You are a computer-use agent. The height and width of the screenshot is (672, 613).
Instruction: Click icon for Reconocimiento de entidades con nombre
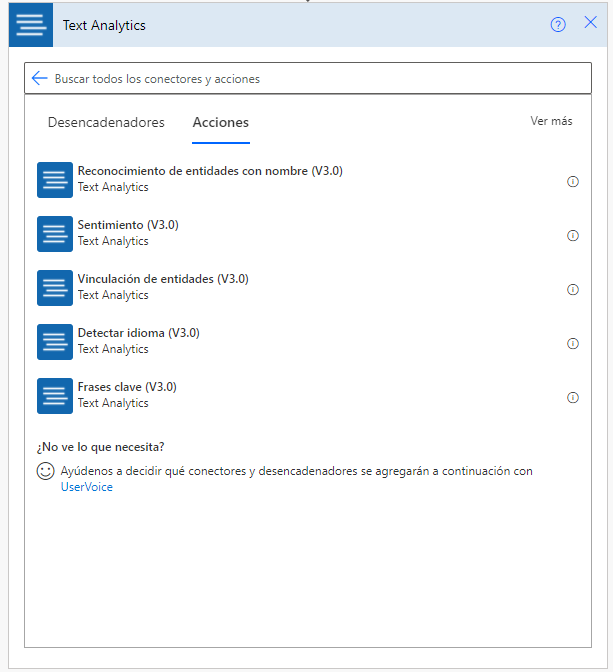[55, 180]
